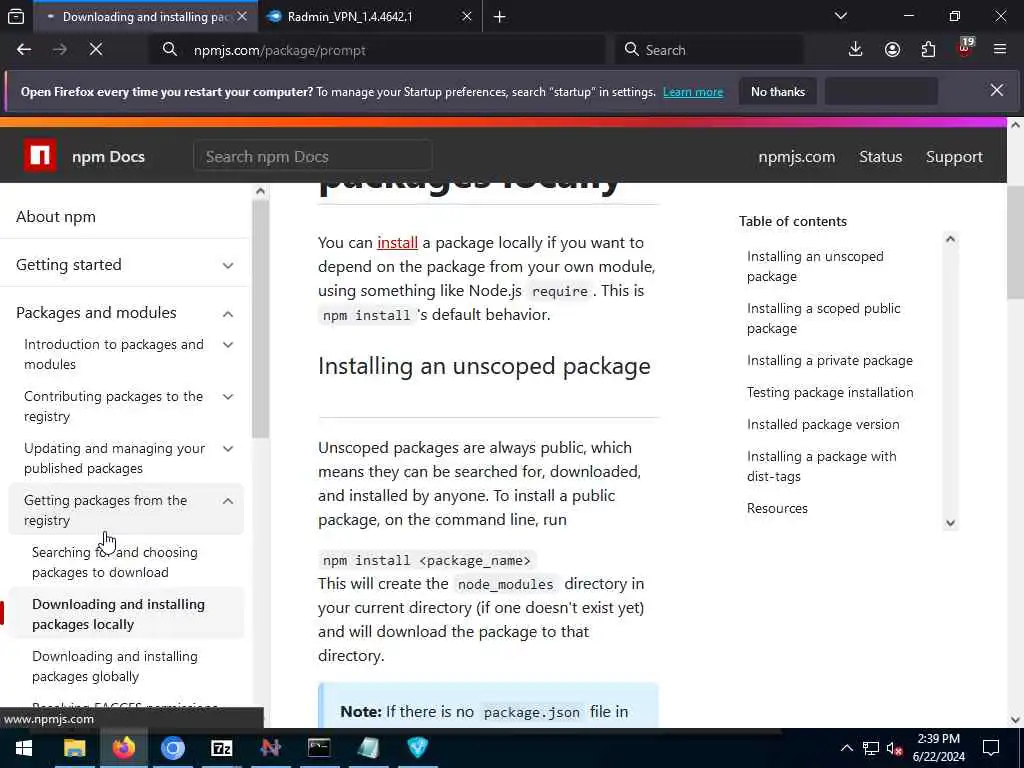1024x768 pixels.
Task: Select the Downloading and installing packages tab
Action: pos(145,16)
